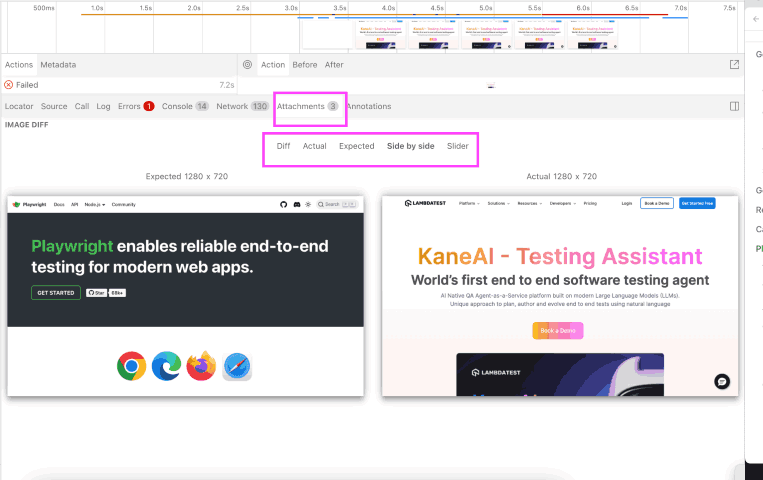
Task: Switch to the Network tab
Action: pos(231,106)
